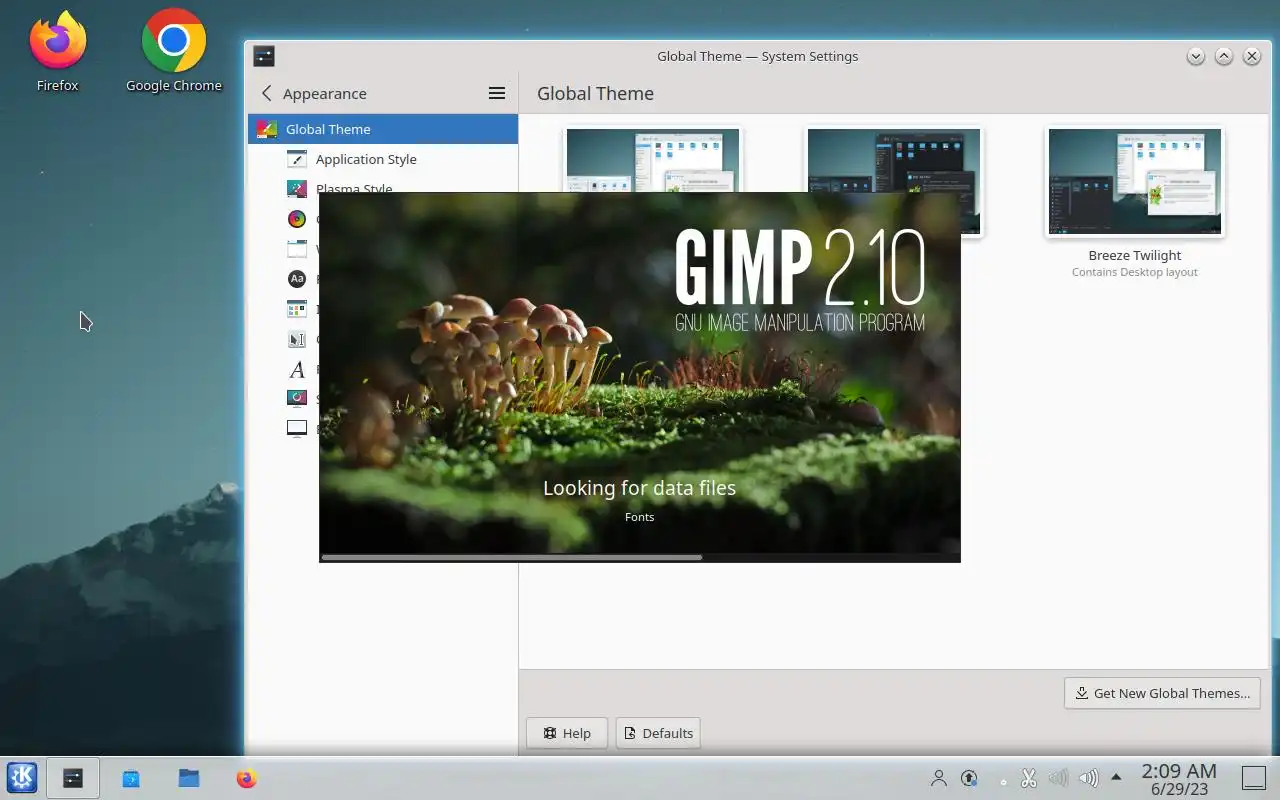
Task: Open Firefox from the desktop icon
Action: pyautogui.click(x=58, y=51)
